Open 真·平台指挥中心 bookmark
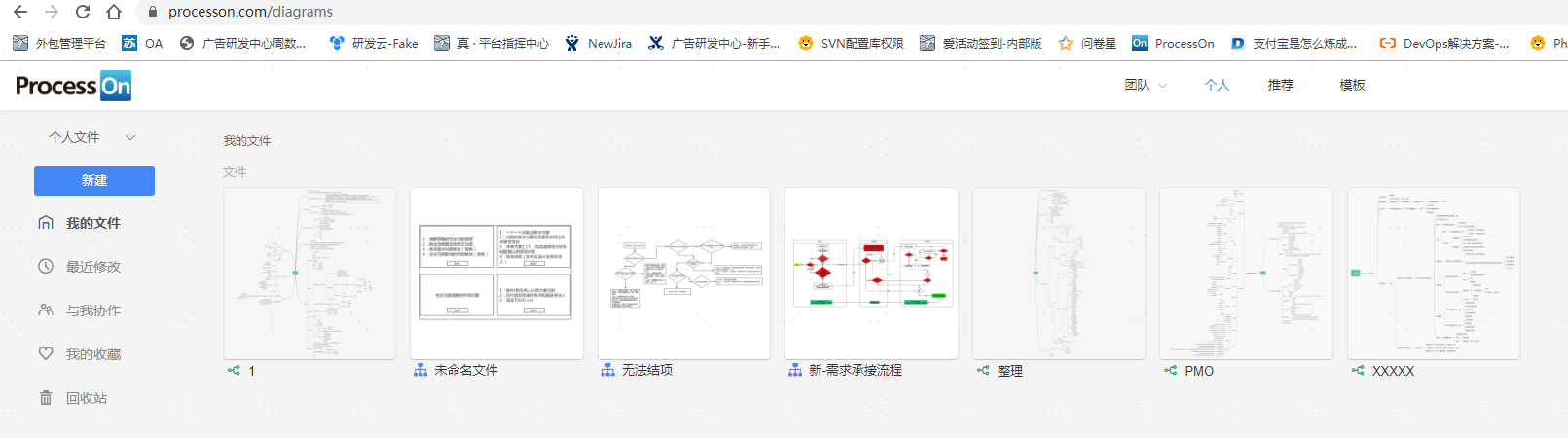The image size is (1568, 438). click(x=492, y=43)
